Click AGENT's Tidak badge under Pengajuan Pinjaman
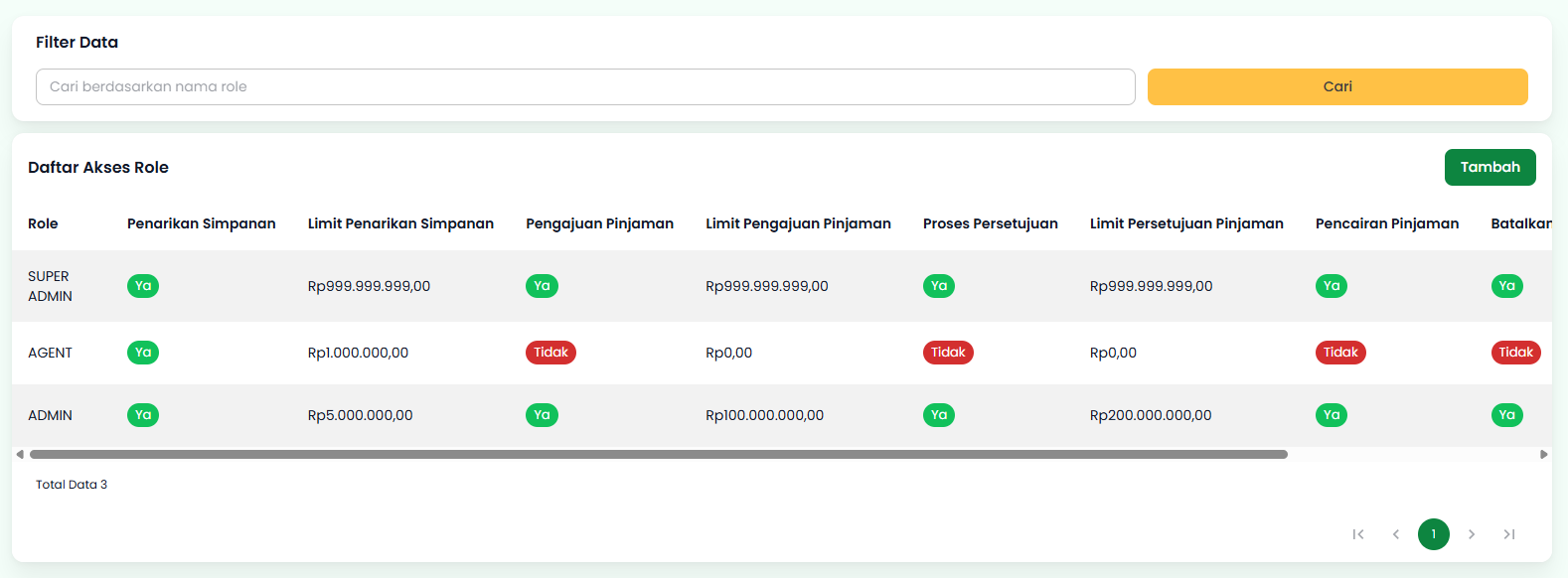 pyautogui.click(x=550, y=353)
